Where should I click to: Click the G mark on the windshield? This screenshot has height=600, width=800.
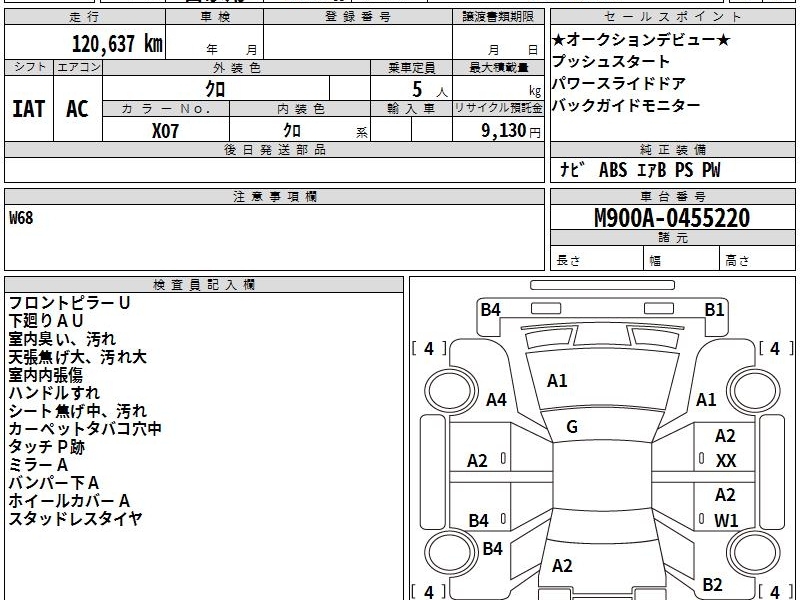pos(572,427)
